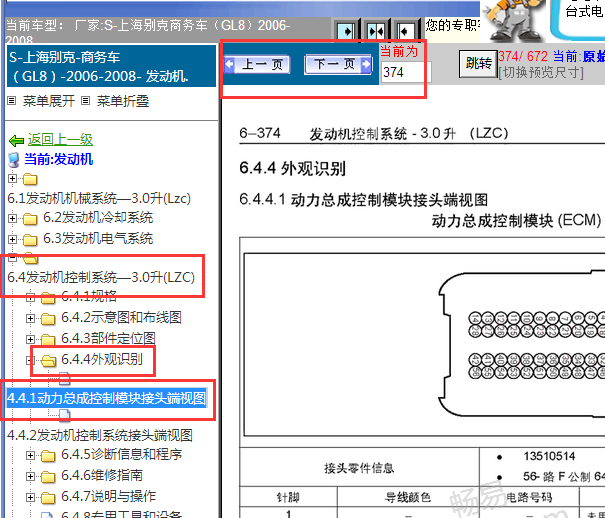Select 6.4.4外观识别 tree item
605x518 pixels.
pos(102,359)
